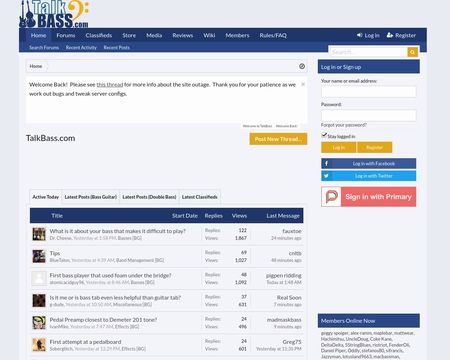
Task: Open the Members menu
Action: (x=237, y=35)
